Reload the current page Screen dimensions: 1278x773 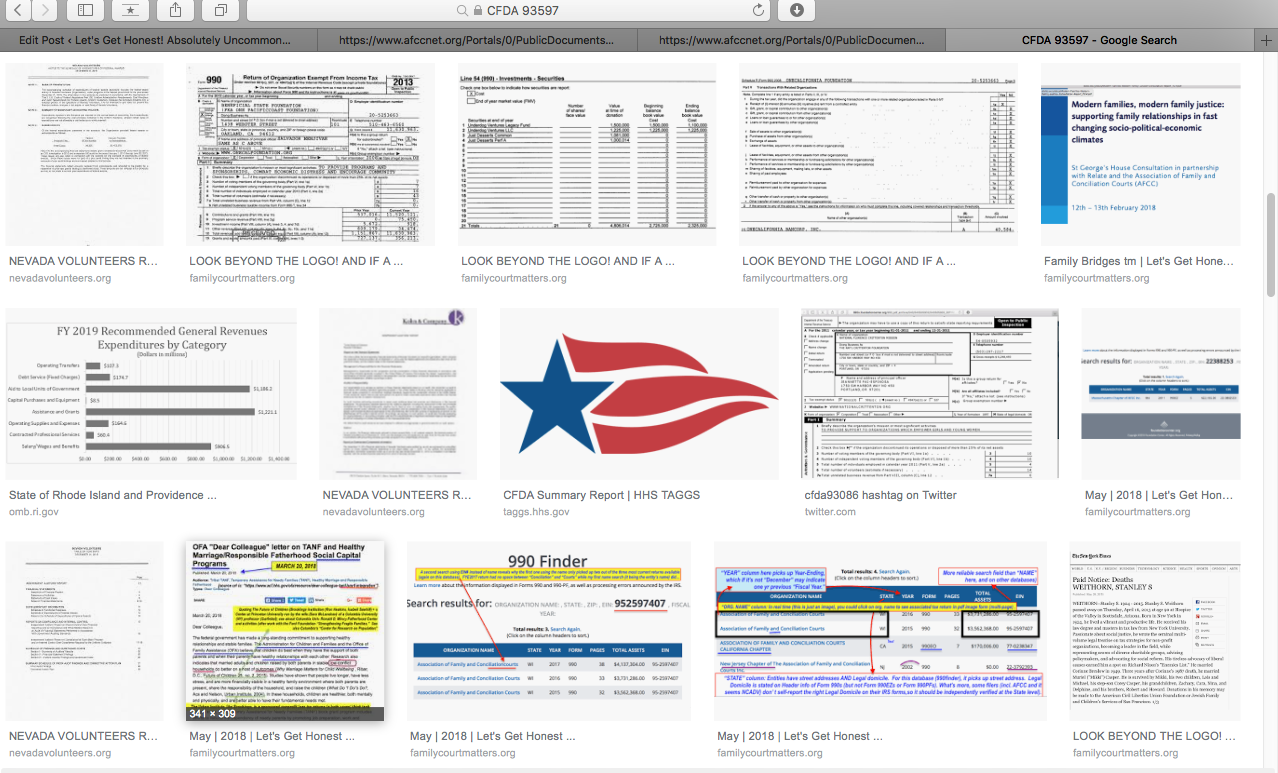(x=759, y=10)
